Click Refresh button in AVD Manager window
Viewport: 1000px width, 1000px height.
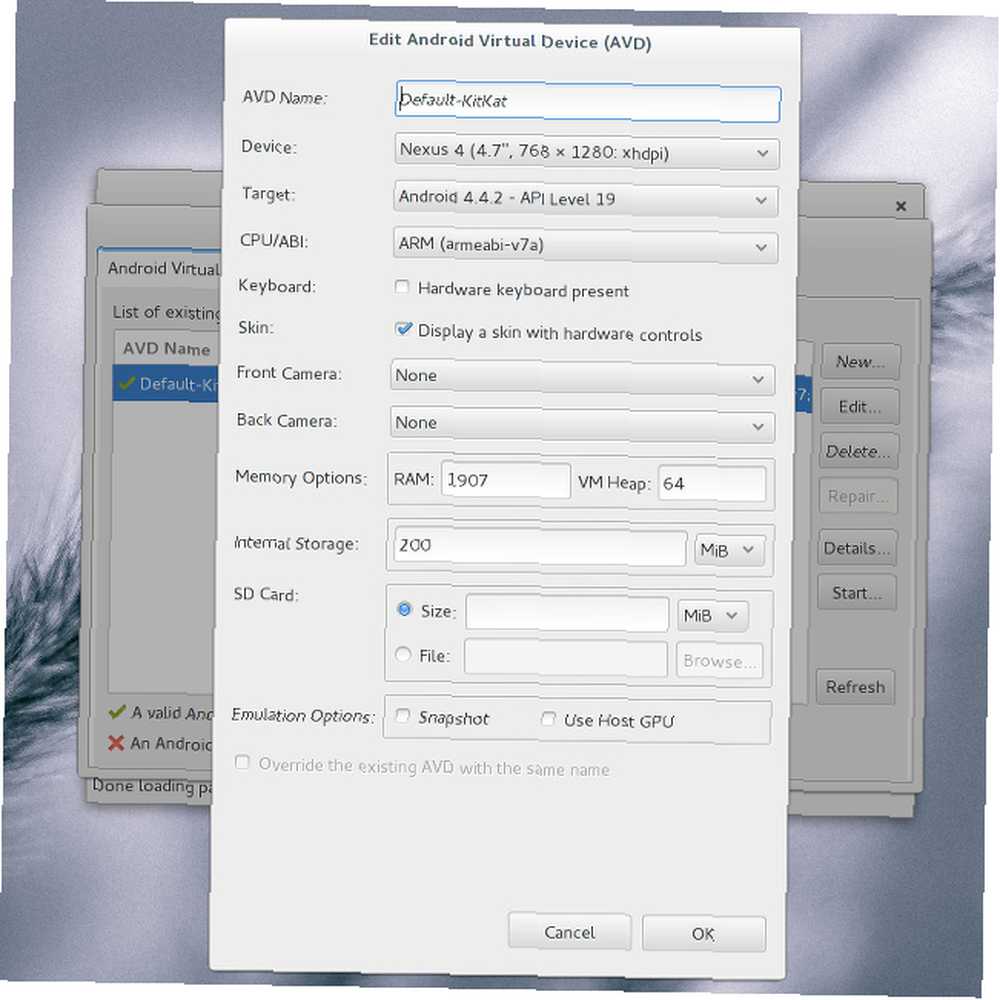pyautogui.click(x=855, y=687)
